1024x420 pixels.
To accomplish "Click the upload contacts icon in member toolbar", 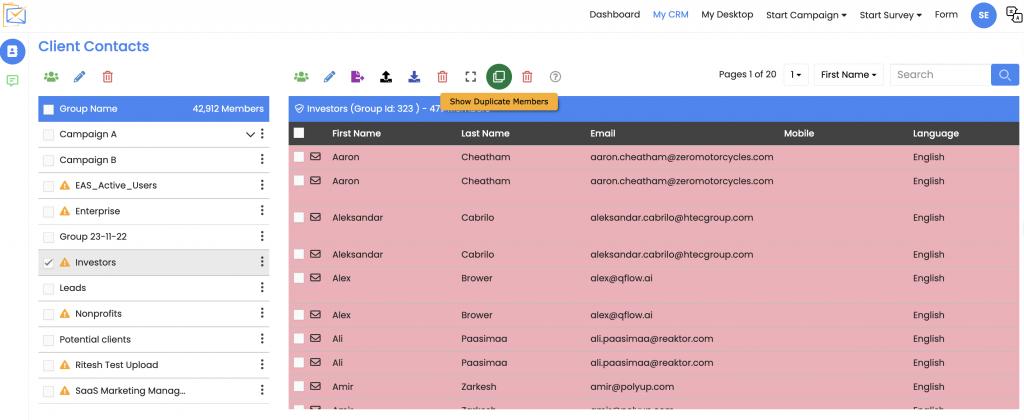I will click(x=386, y=76).
